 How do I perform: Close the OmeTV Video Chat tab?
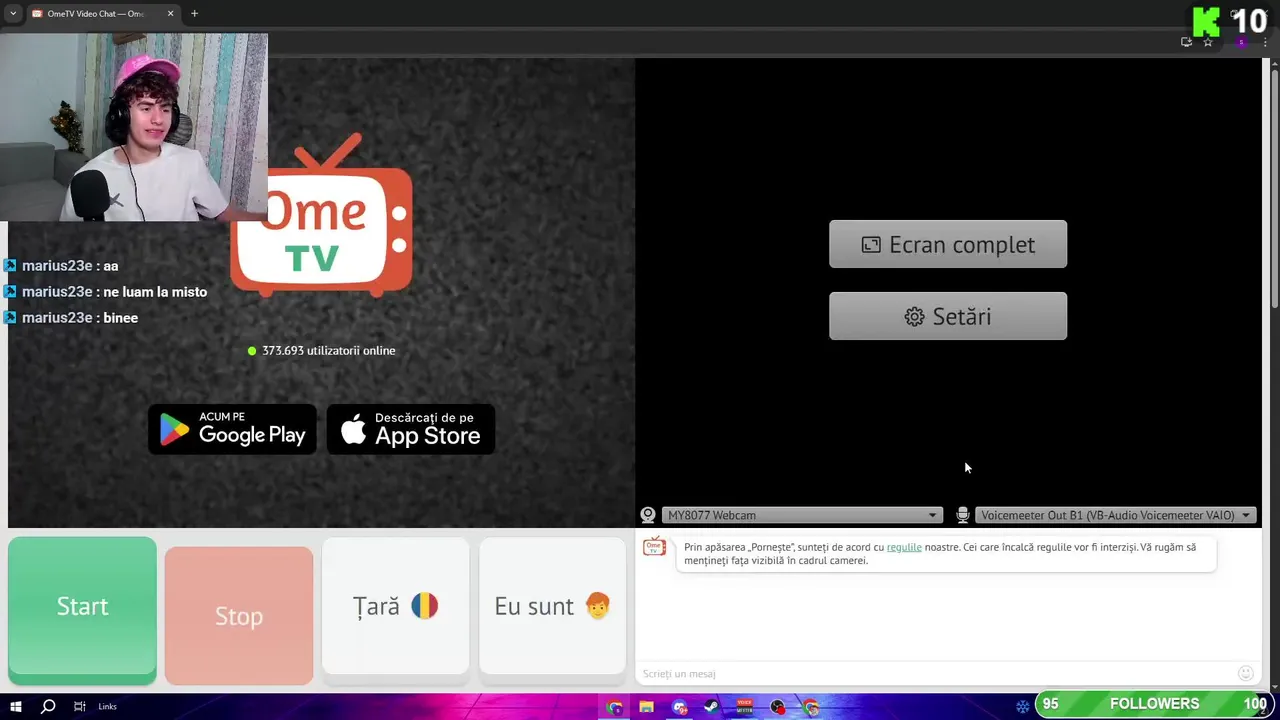tap(171, 14)
